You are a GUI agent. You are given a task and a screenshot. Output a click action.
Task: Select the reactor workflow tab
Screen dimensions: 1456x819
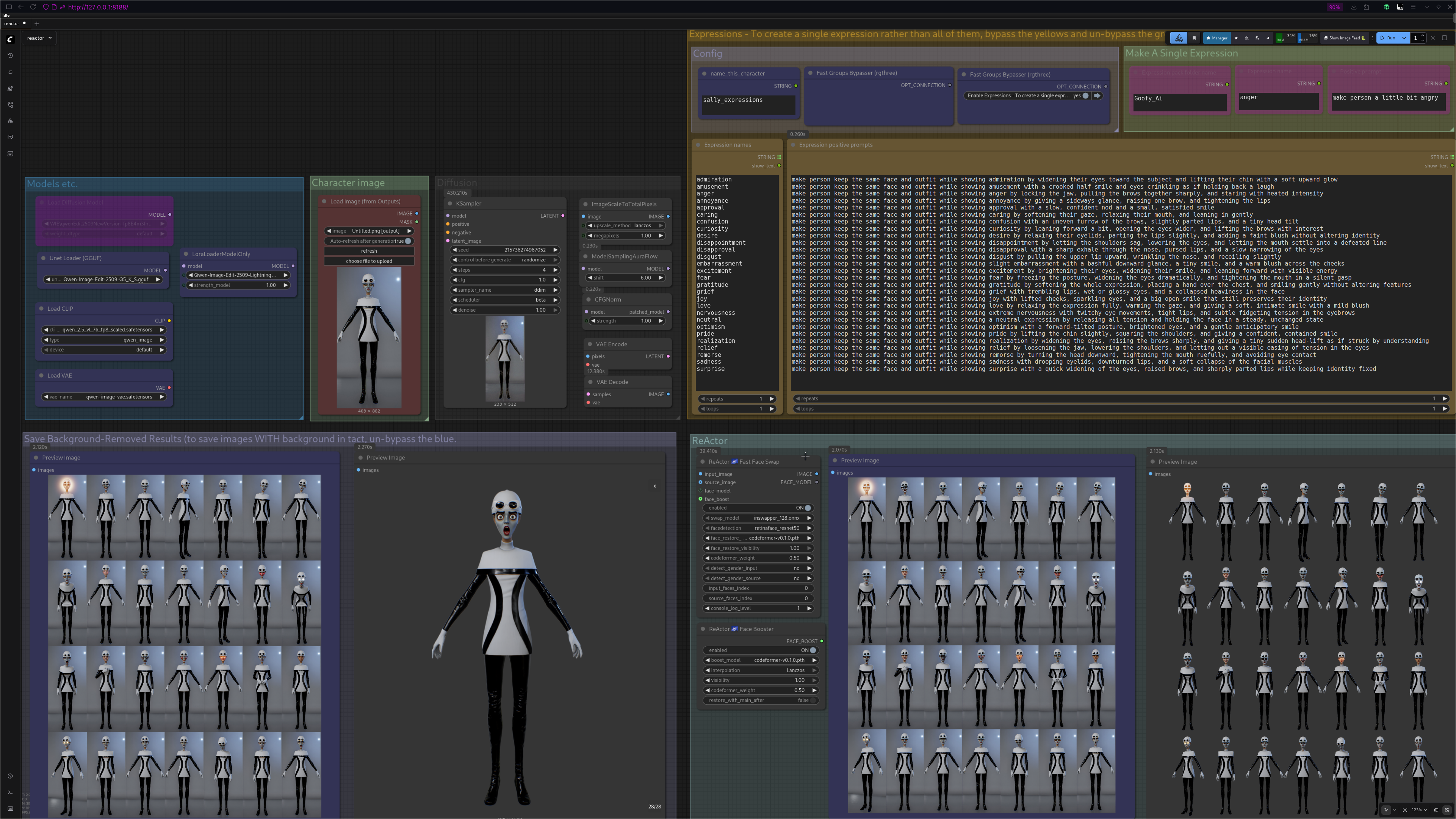point(13,23)
